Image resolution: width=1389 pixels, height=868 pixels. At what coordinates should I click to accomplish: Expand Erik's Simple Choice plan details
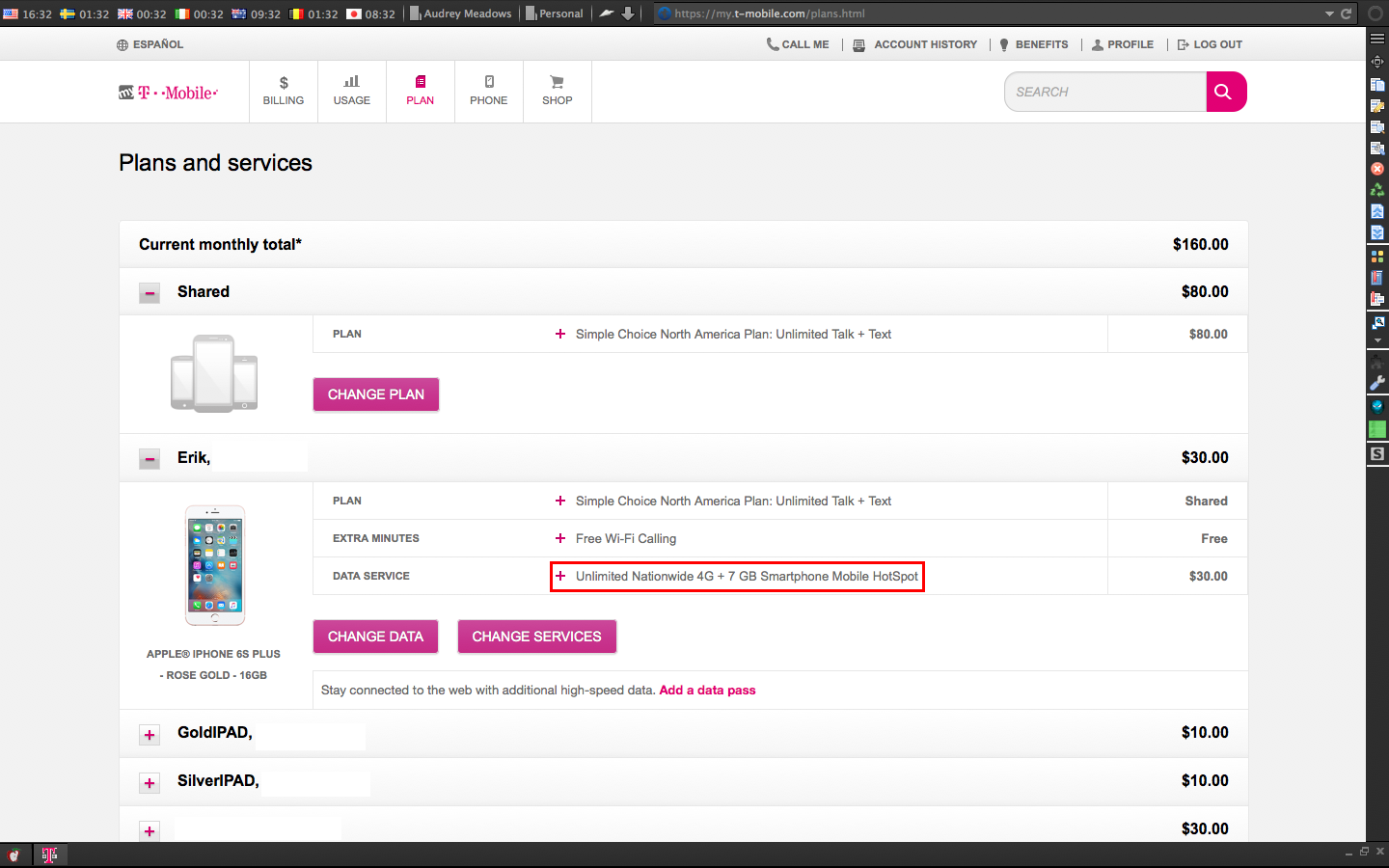click(x=560, y=501)
